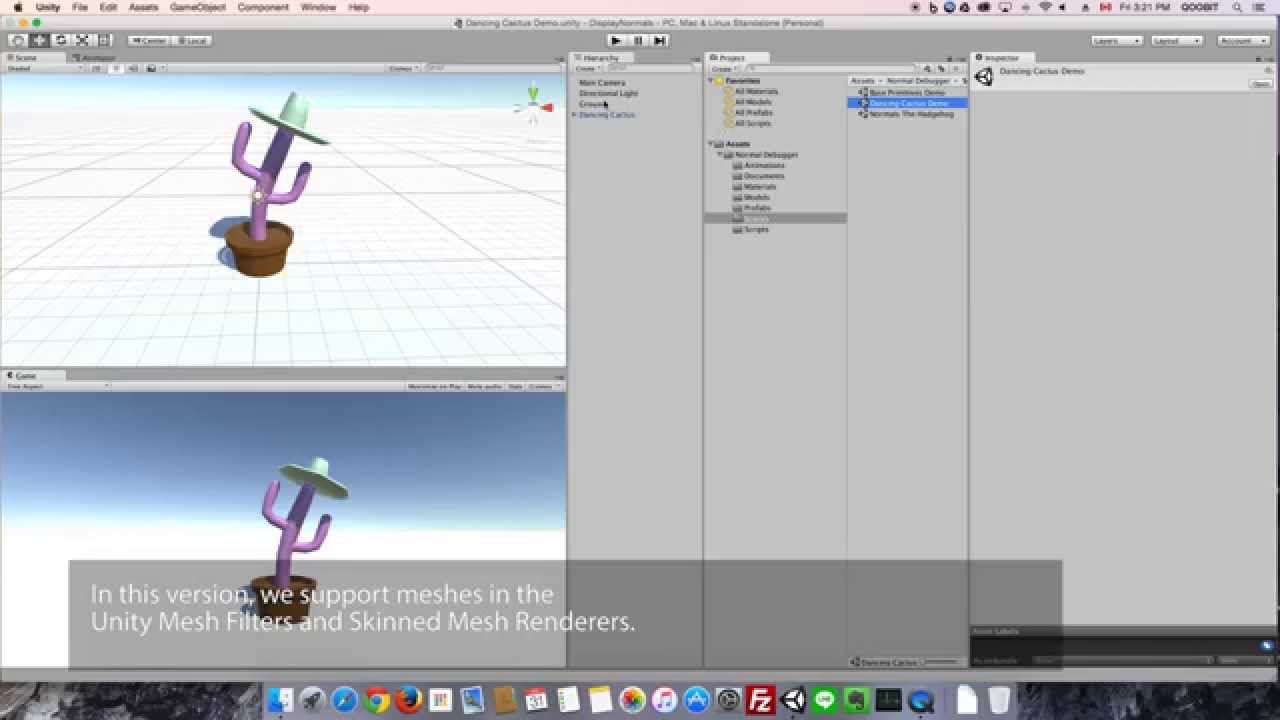This screenshot has width=1280, height=720.
Task: Click the scene orientation gizmo
Action: point(534,106)
